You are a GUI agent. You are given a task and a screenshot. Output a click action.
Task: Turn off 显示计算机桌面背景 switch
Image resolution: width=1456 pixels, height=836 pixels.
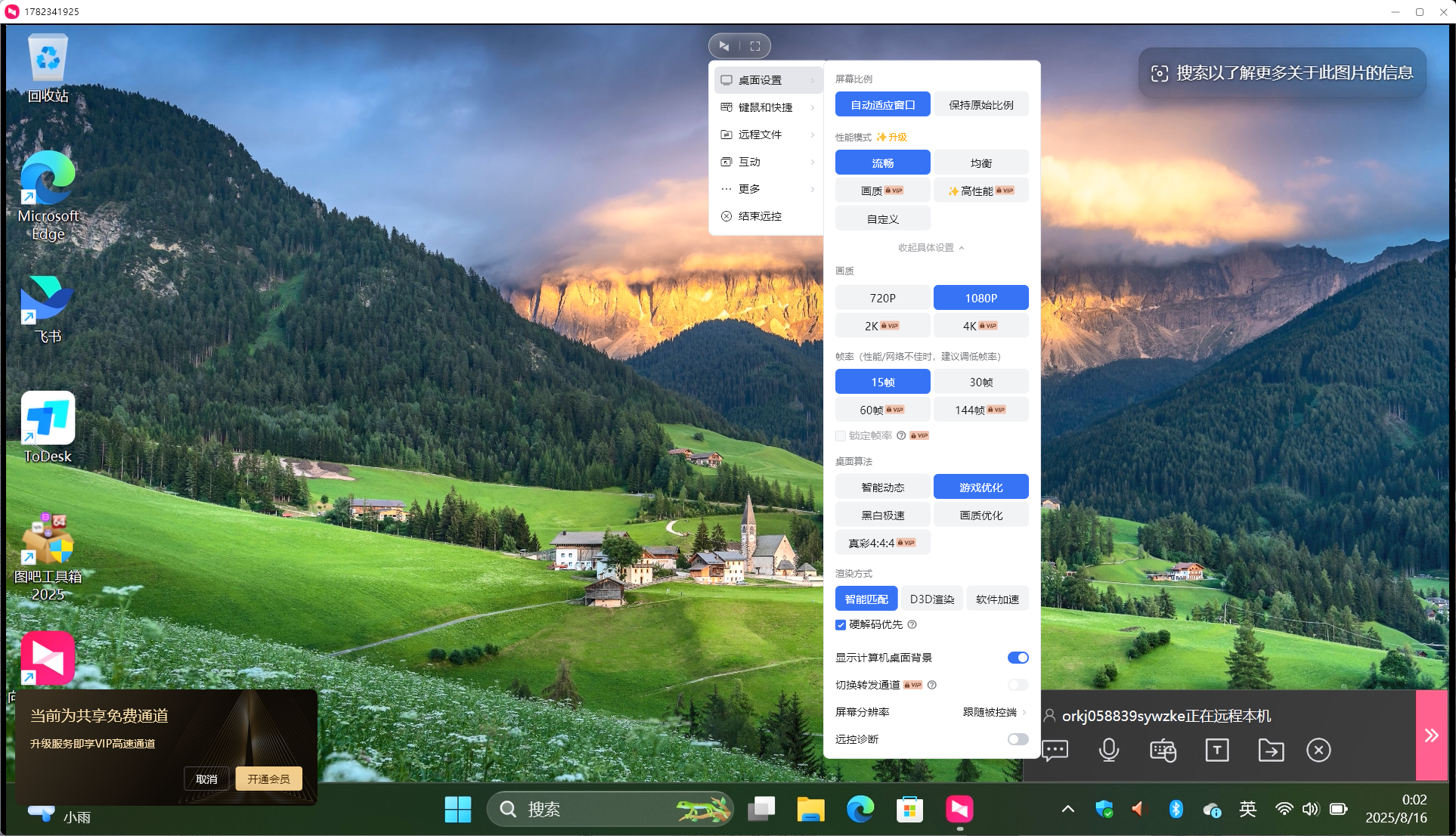click(1018, 658)
